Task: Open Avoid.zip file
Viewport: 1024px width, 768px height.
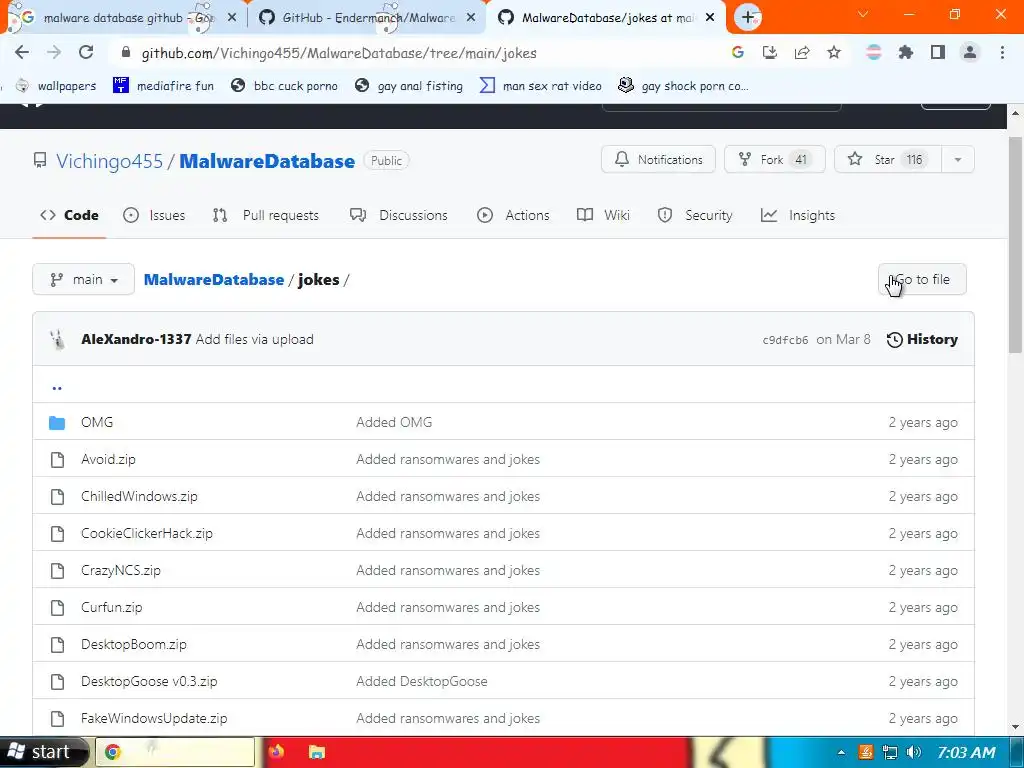Action: click(108, 460)
